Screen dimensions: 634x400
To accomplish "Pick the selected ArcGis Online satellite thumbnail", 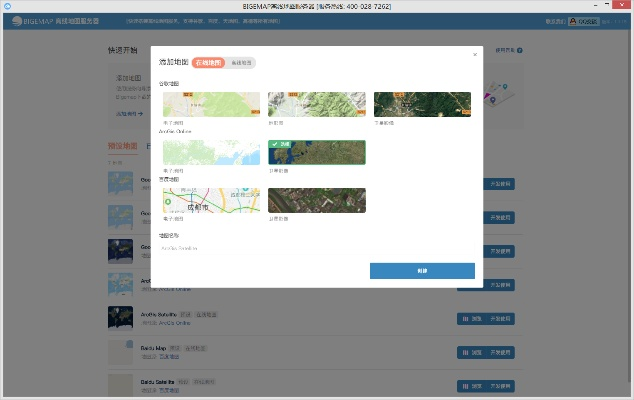I will (x=317, y=152).
